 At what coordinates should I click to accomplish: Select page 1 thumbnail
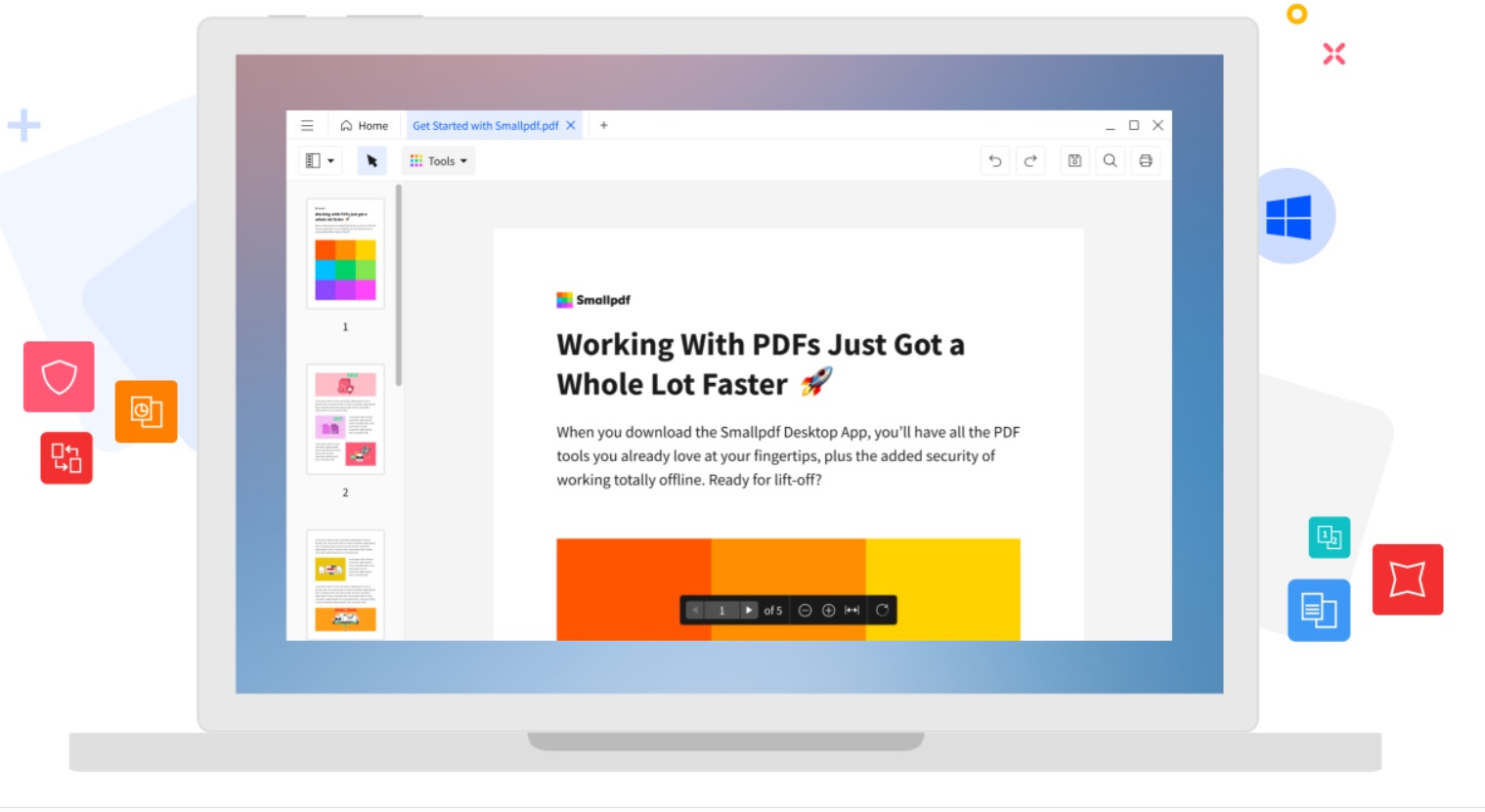point(345,253)
